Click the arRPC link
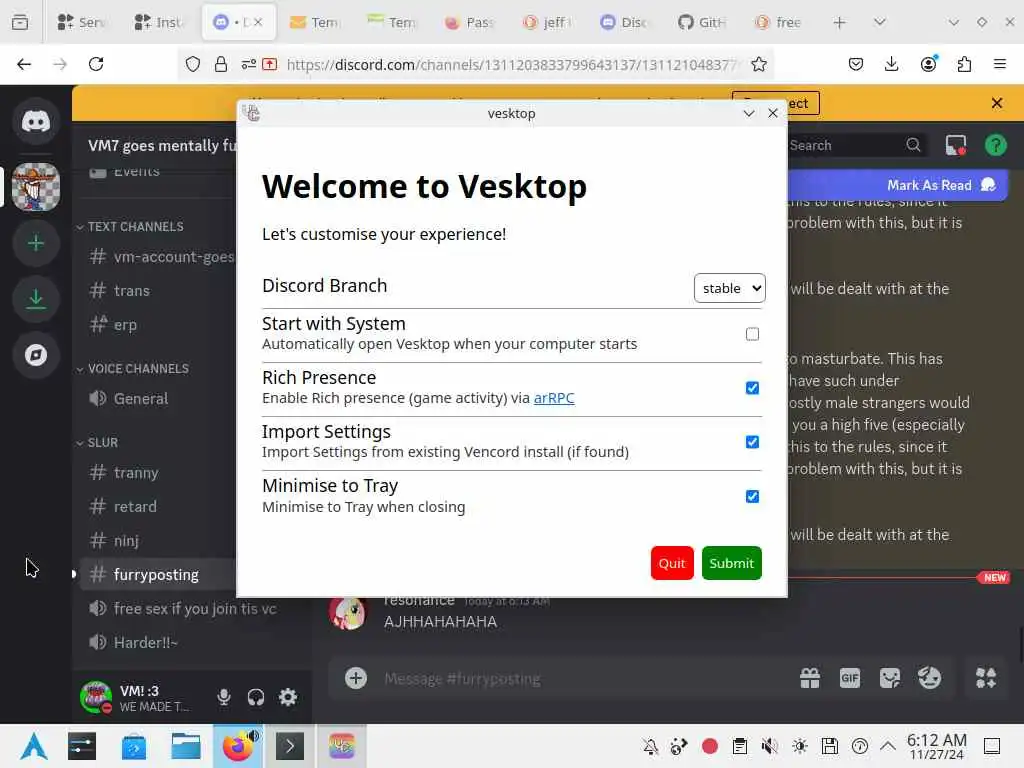This screenshot has width=1024, height=768. click(x=554, y=398)
